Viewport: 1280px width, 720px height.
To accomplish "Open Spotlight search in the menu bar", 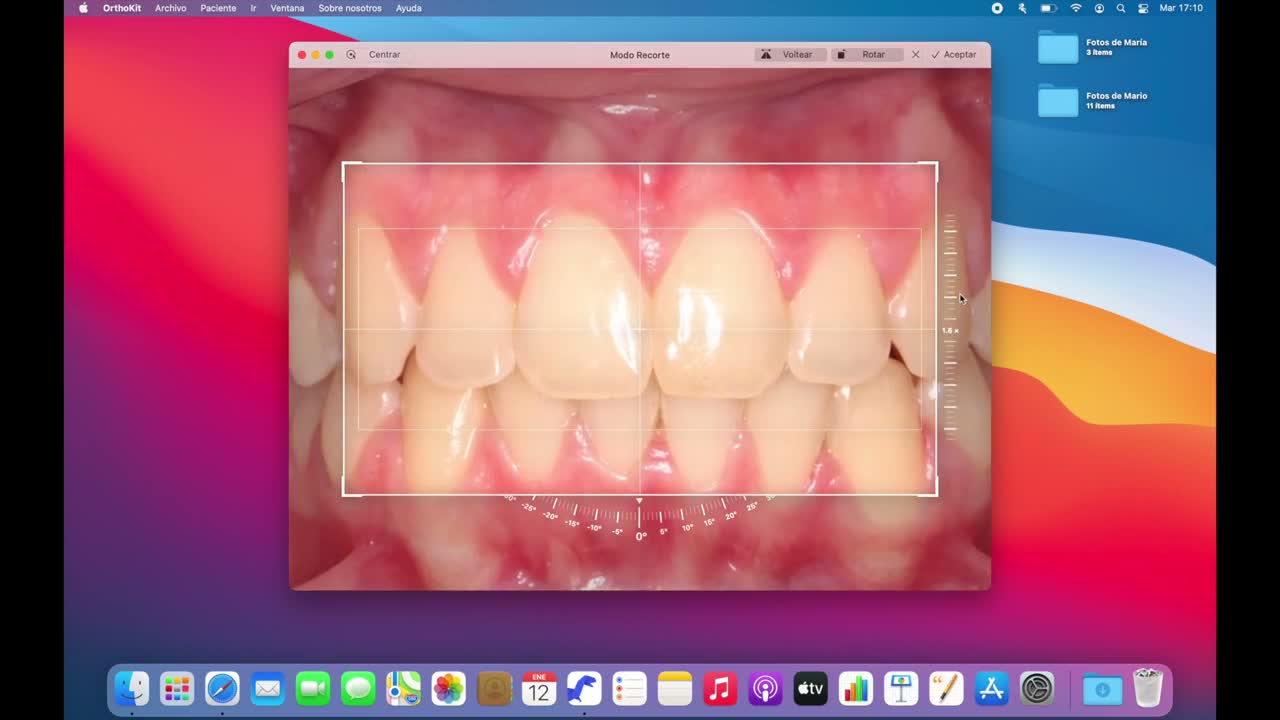I will coord(1121,8).
